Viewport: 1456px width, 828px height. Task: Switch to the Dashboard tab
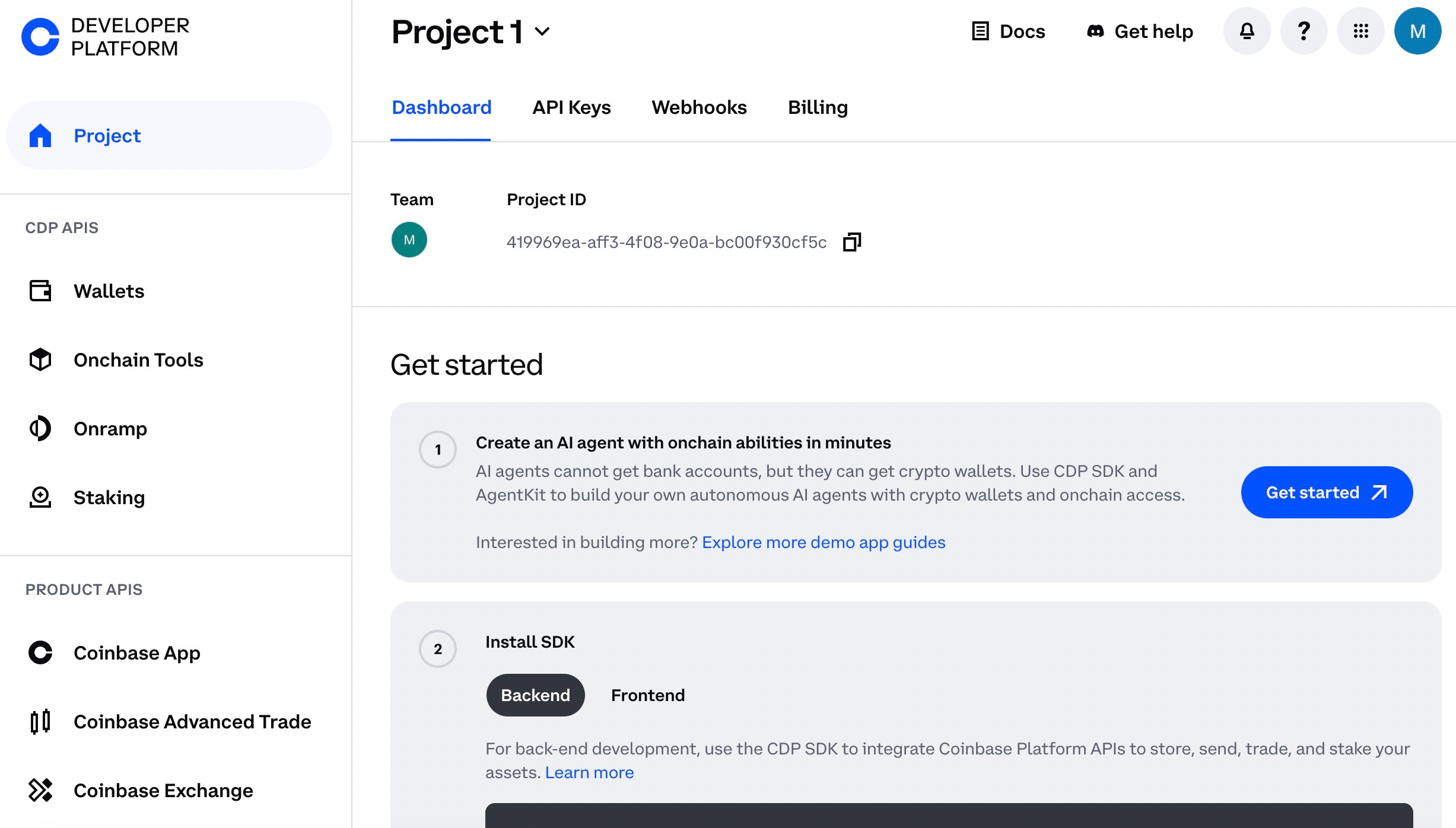coord(441,107)
